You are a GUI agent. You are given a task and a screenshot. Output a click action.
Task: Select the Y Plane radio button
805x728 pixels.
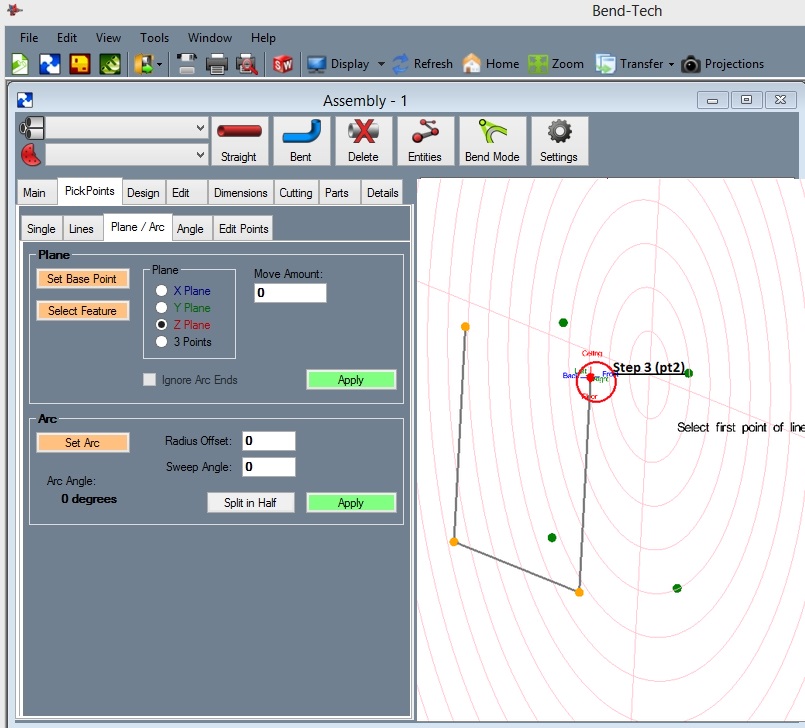161,308
